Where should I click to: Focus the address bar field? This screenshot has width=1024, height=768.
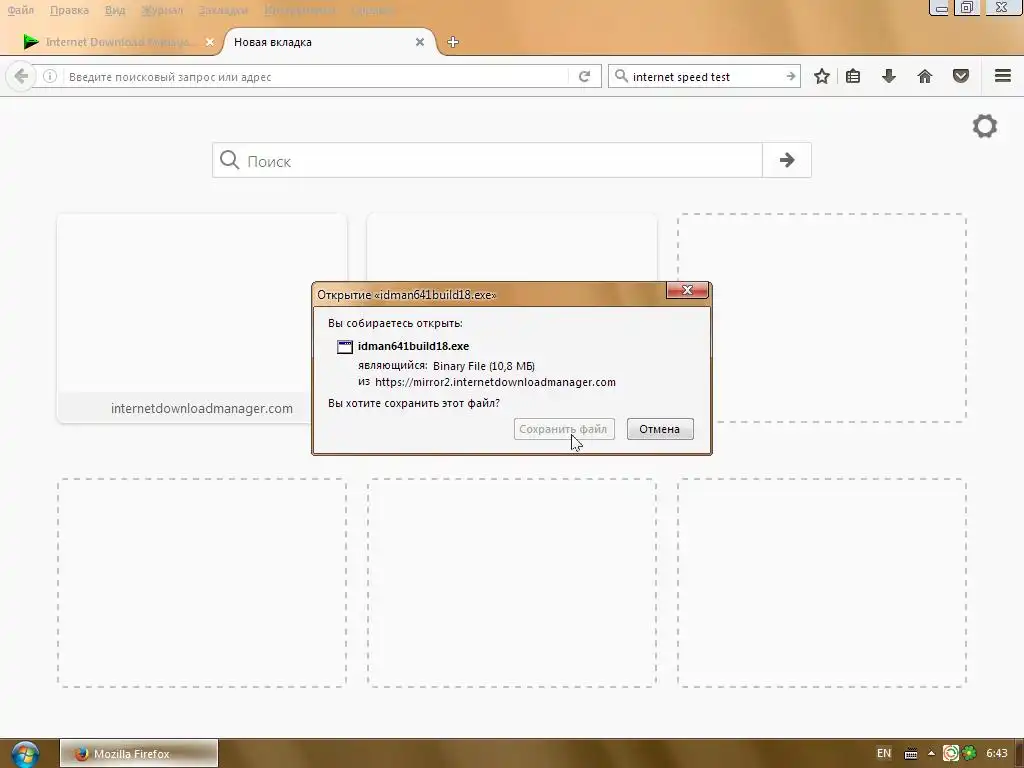tap(317, 76)
